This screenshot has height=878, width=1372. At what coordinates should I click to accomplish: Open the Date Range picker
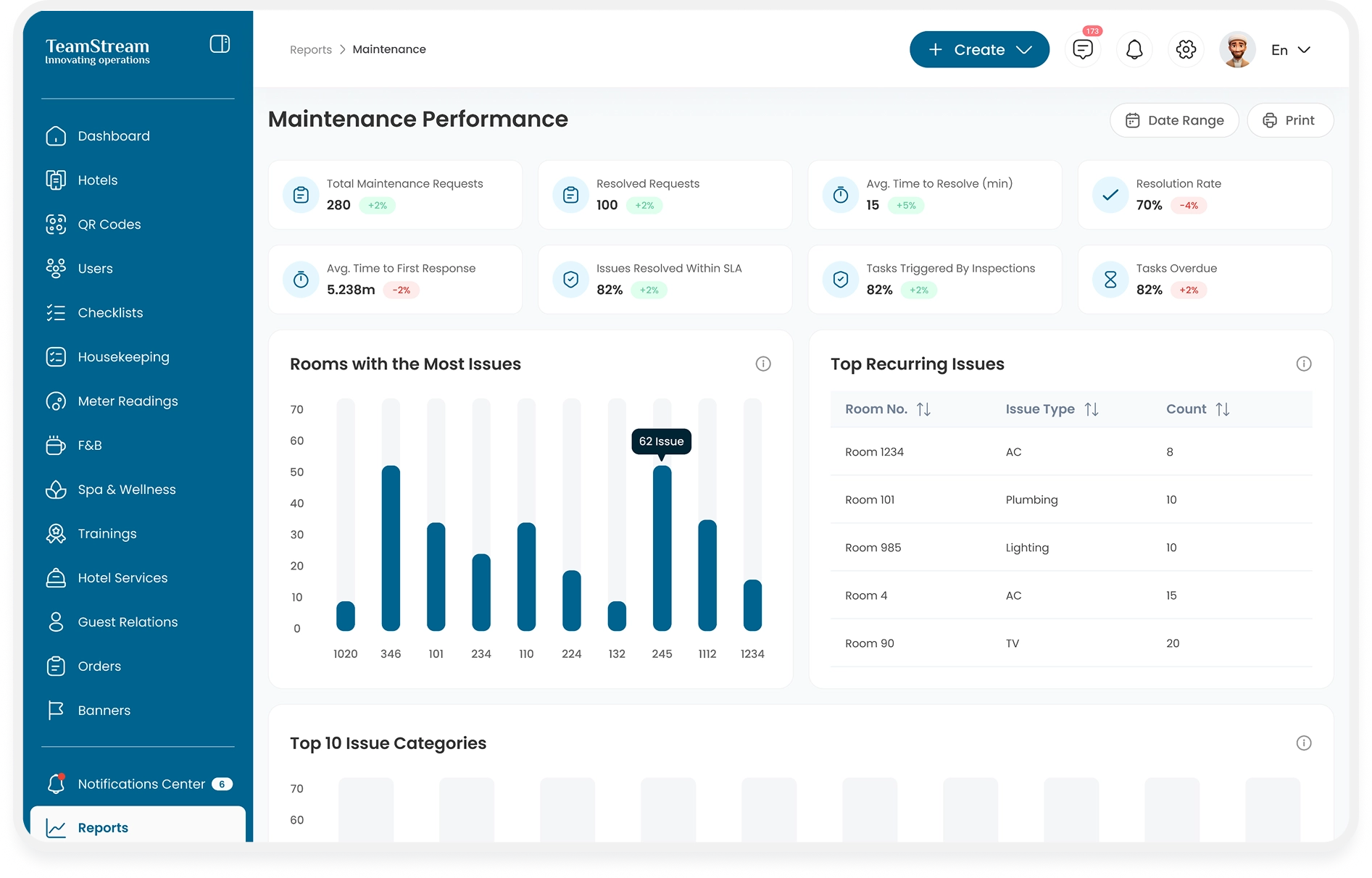click(x=1174, y=120)
